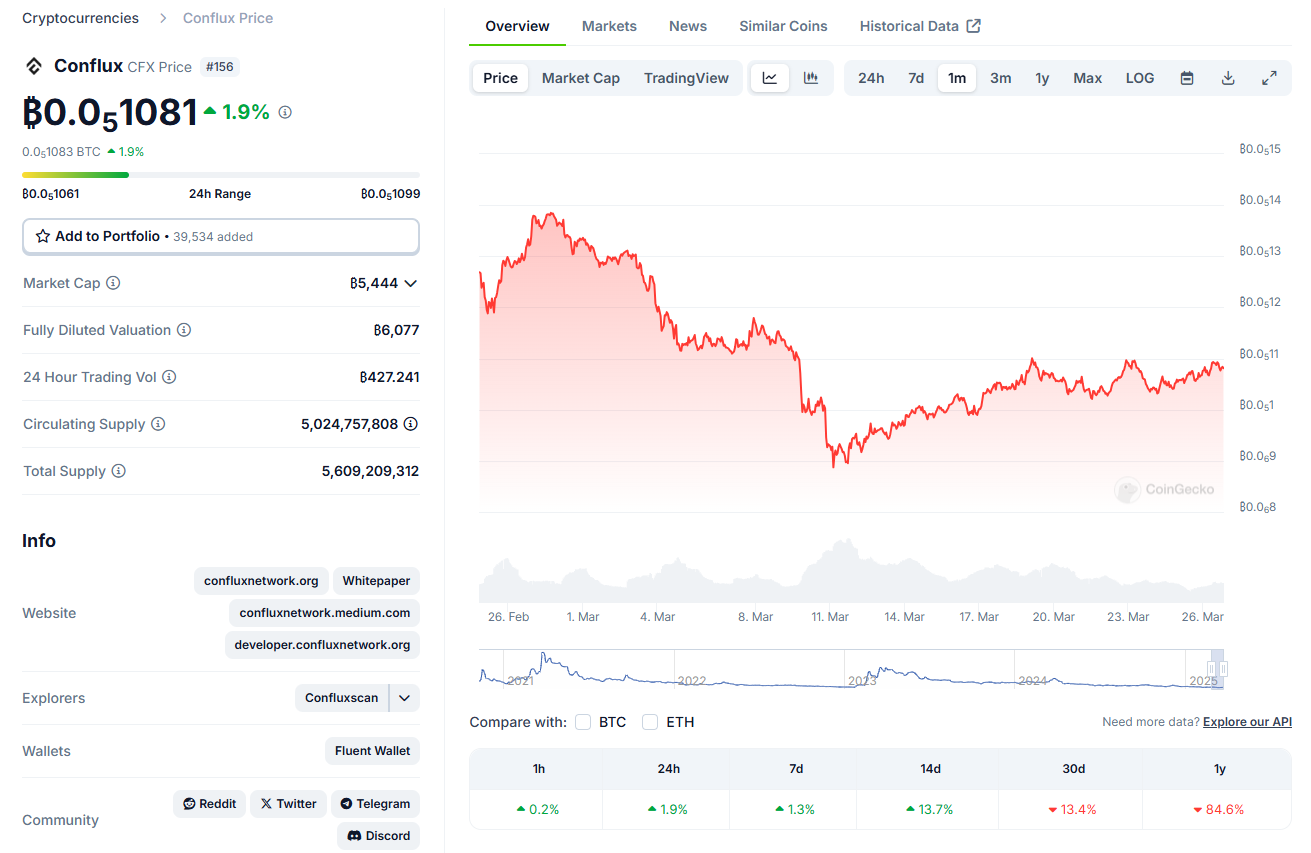
Task: Open the Historical Data tab
Action: [x=920, y=26]
